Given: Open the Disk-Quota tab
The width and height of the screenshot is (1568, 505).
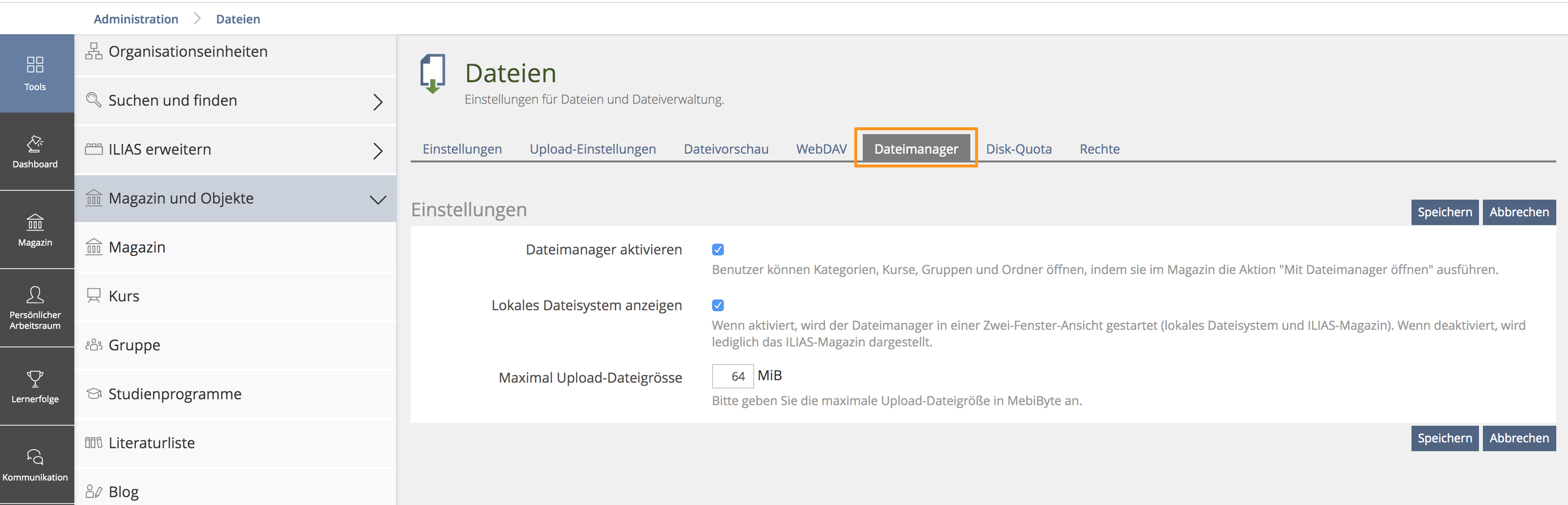Looking at the screenshot, I should click(x=1018, y=149).
